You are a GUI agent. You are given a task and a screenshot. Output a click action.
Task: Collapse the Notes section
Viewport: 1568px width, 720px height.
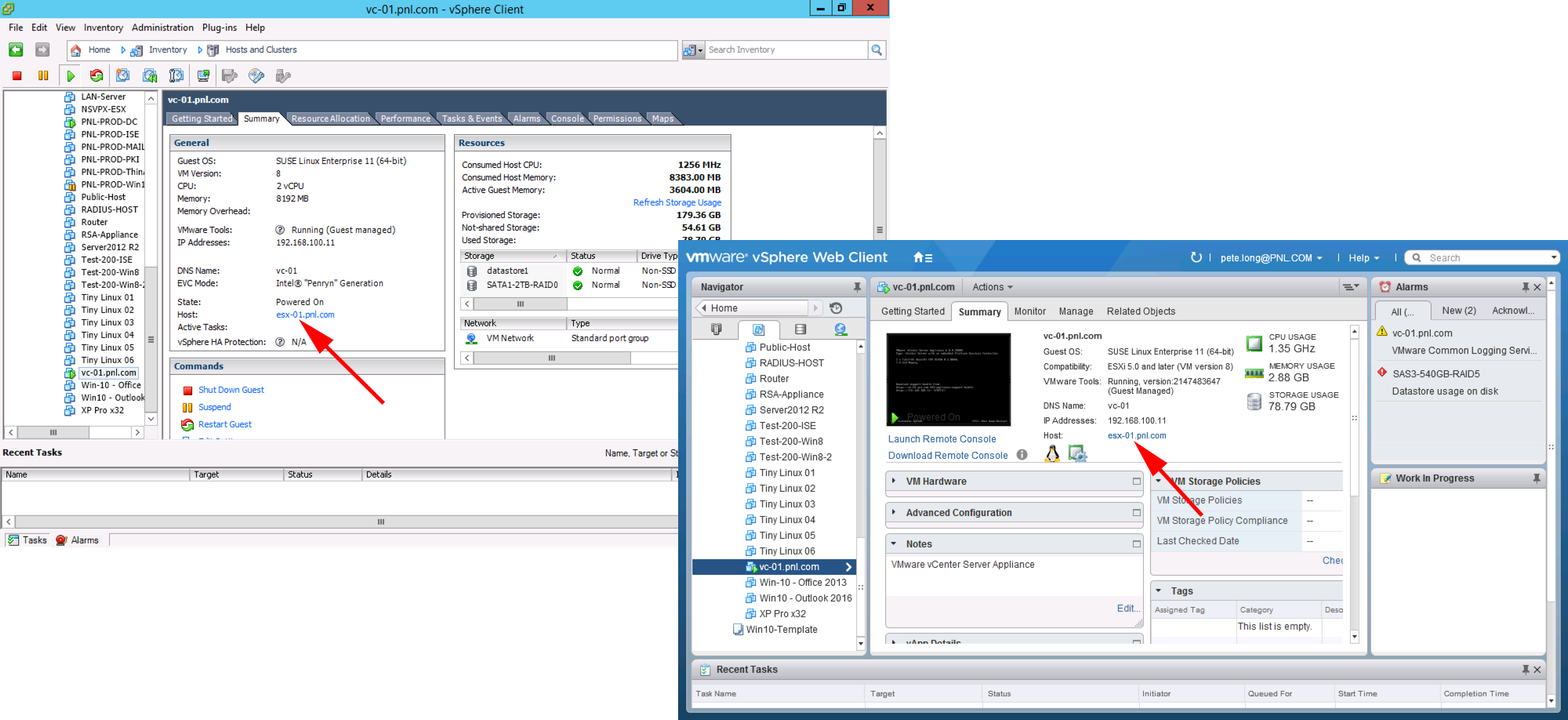pyautogui.click(x=894, y=544)
